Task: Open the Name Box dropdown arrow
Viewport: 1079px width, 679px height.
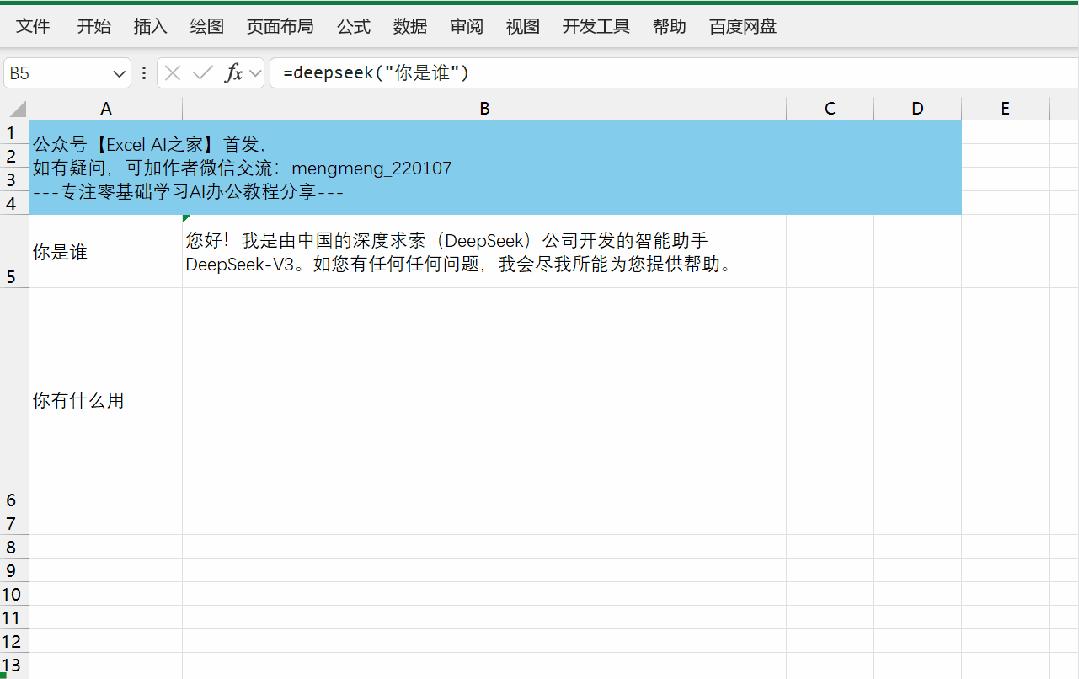Action: pos(119,72)
